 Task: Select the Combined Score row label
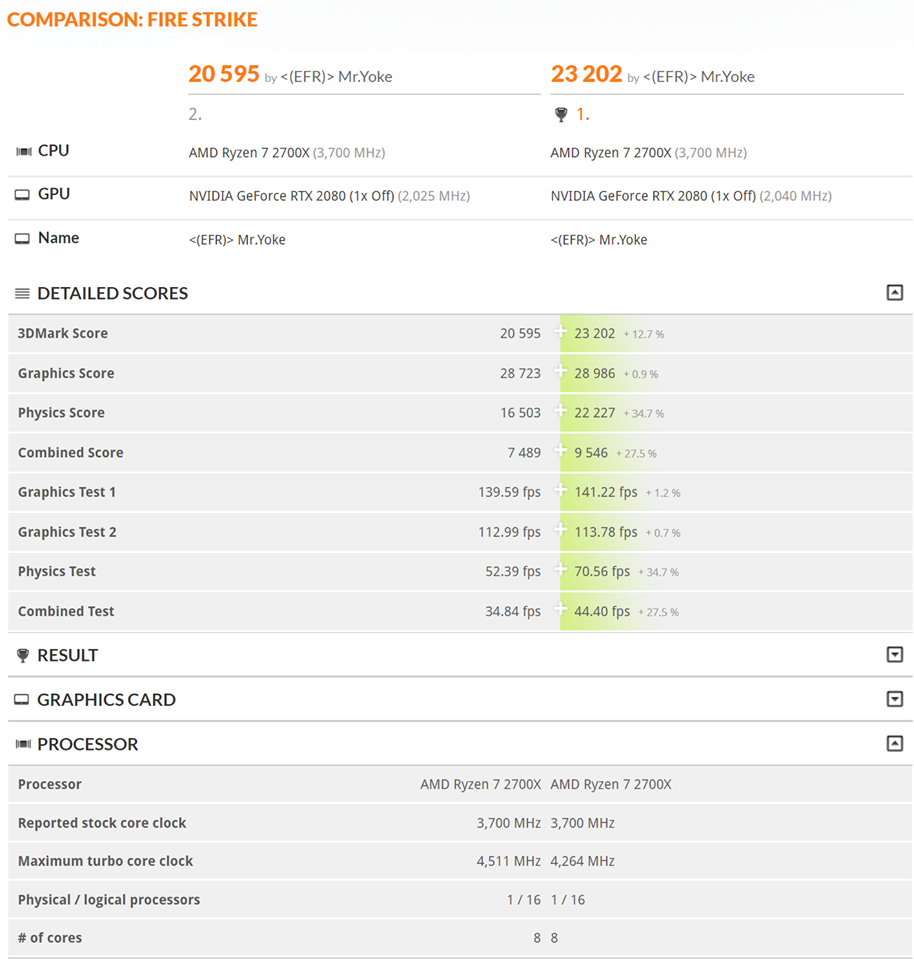pyautogui.click(x=70, y=452)
